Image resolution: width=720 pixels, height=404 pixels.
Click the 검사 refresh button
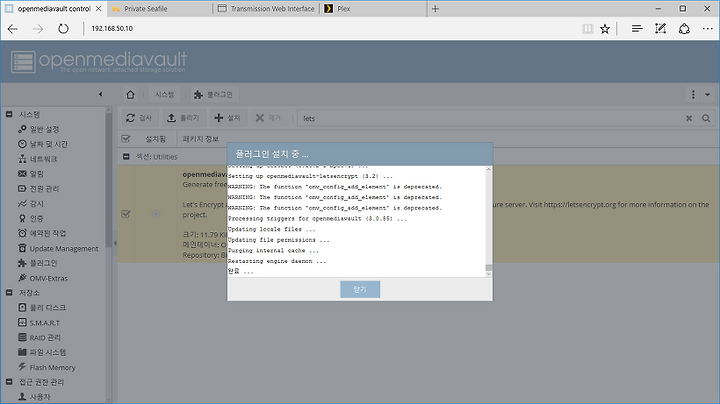pos(139,118)
